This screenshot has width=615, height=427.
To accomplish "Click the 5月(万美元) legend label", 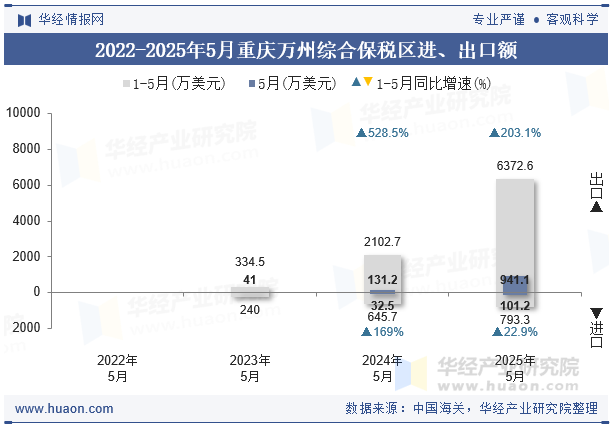I will [x=297, y=84].
